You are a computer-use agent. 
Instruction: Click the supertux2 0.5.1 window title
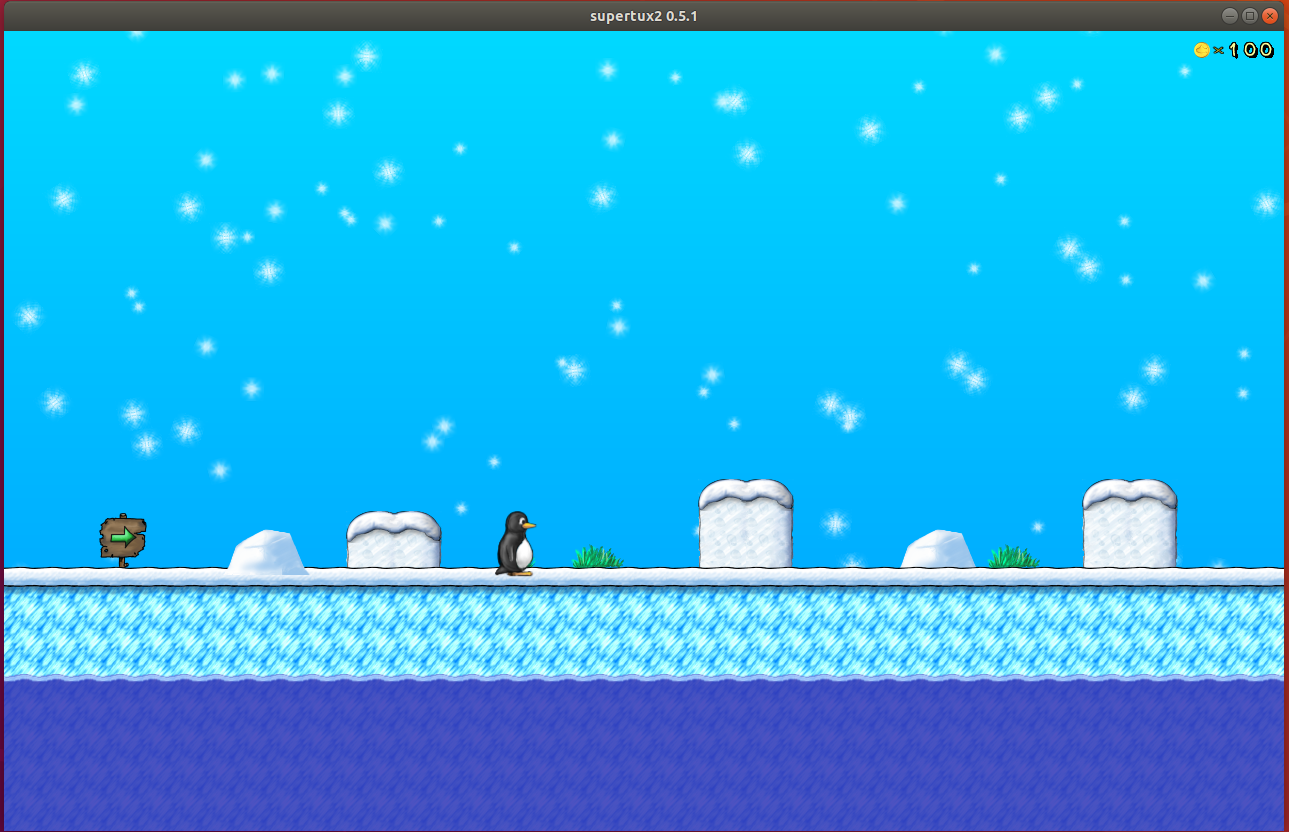(x=644, y=16)
